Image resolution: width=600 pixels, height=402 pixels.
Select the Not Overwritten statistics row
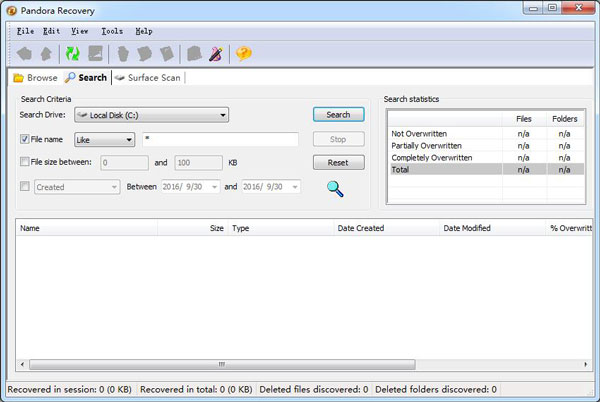(x=486, y=134)
